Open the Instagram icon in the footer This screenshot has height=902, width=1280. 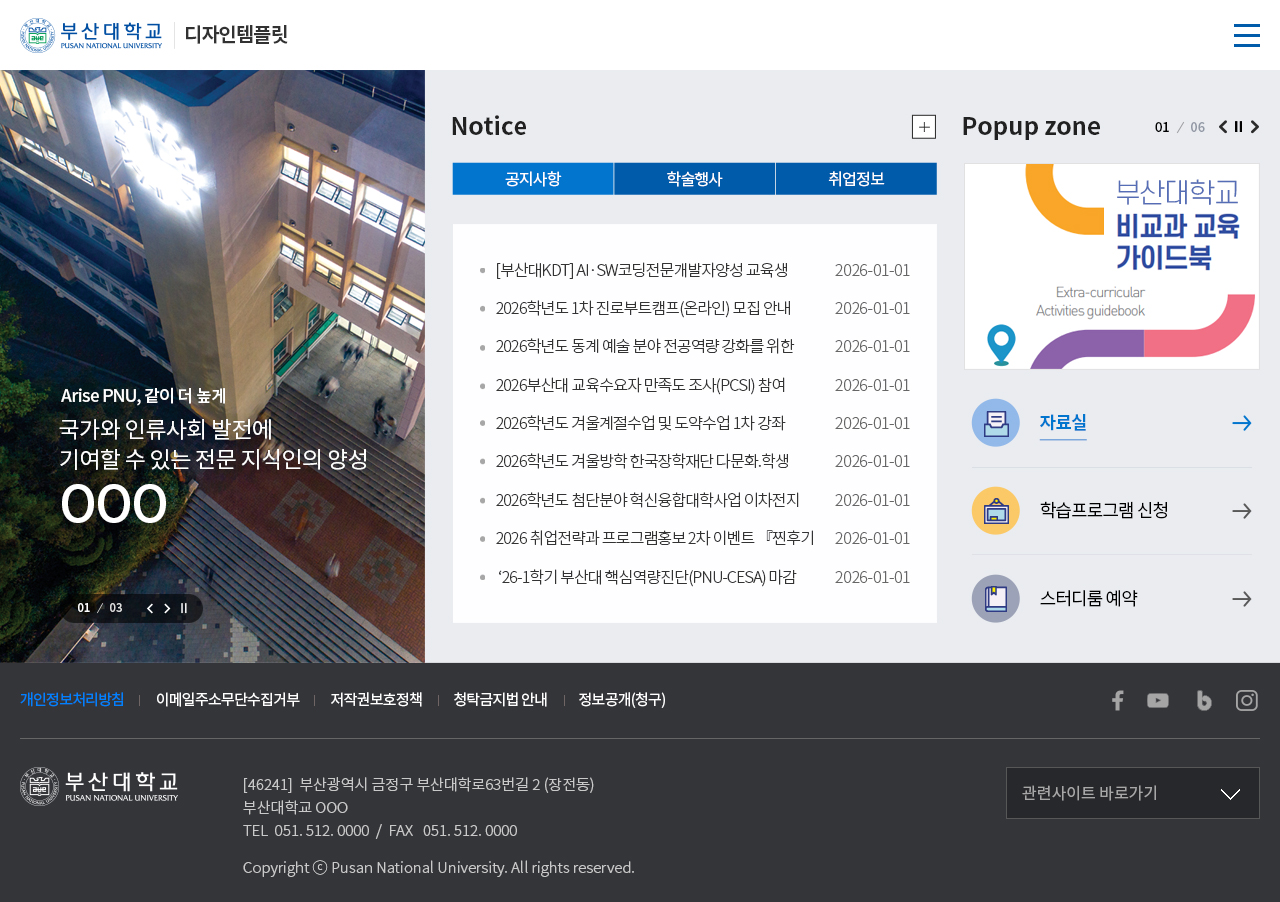(1247, 700)
